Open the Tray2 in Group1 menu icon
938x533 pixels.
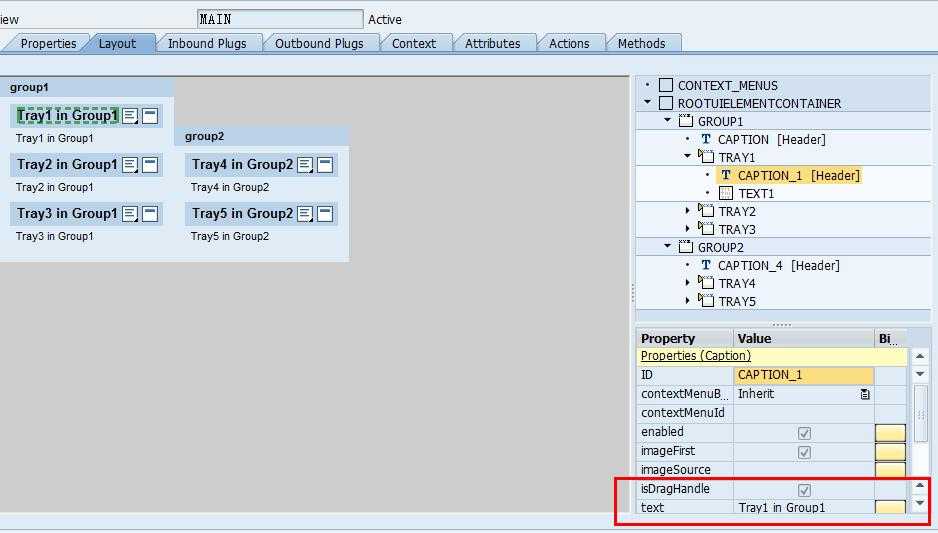point(130,165)
